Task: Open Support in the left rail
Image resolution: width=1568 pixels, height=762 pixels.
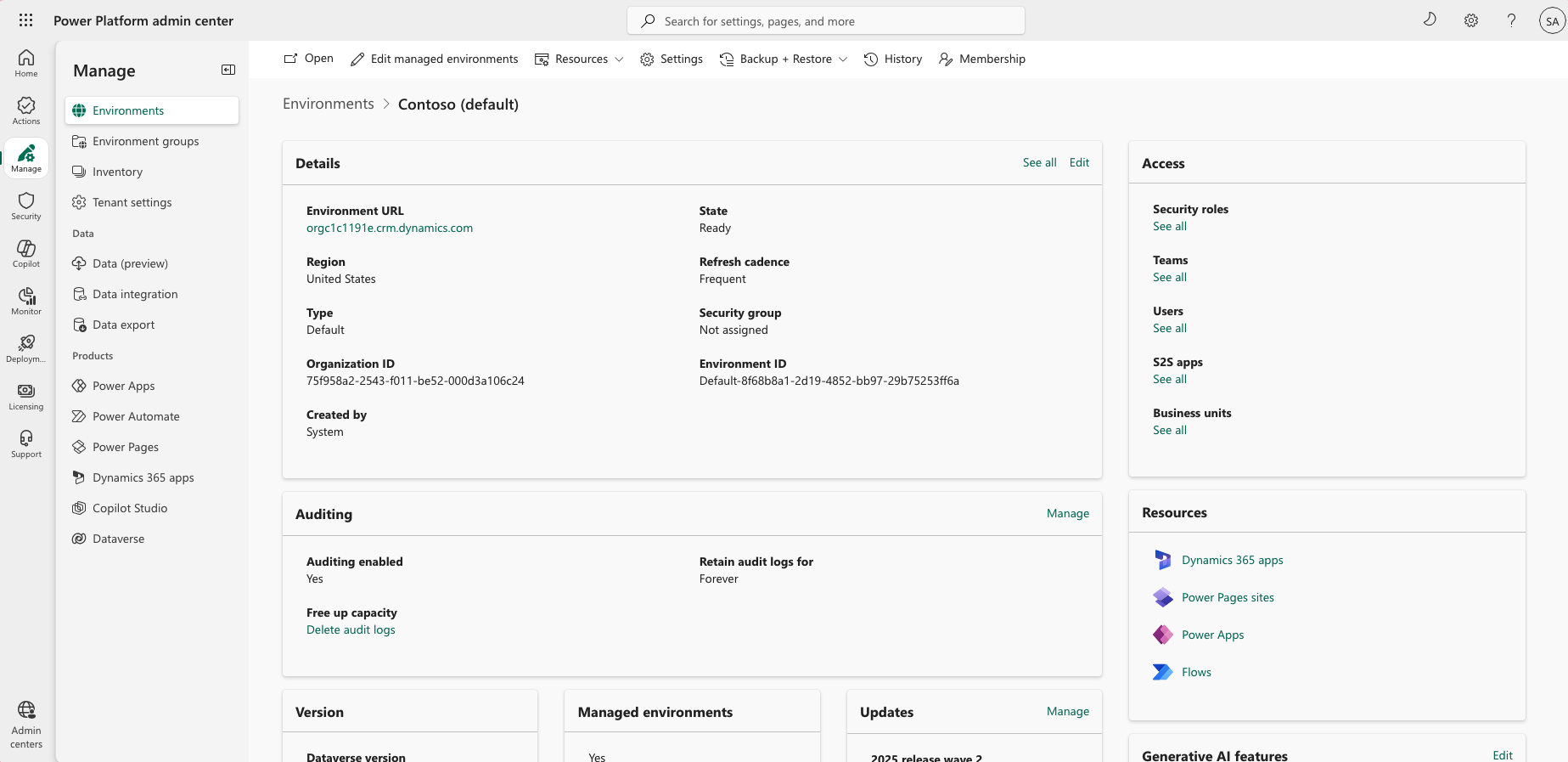Action: pyautogui.click(x=26, y=443)
